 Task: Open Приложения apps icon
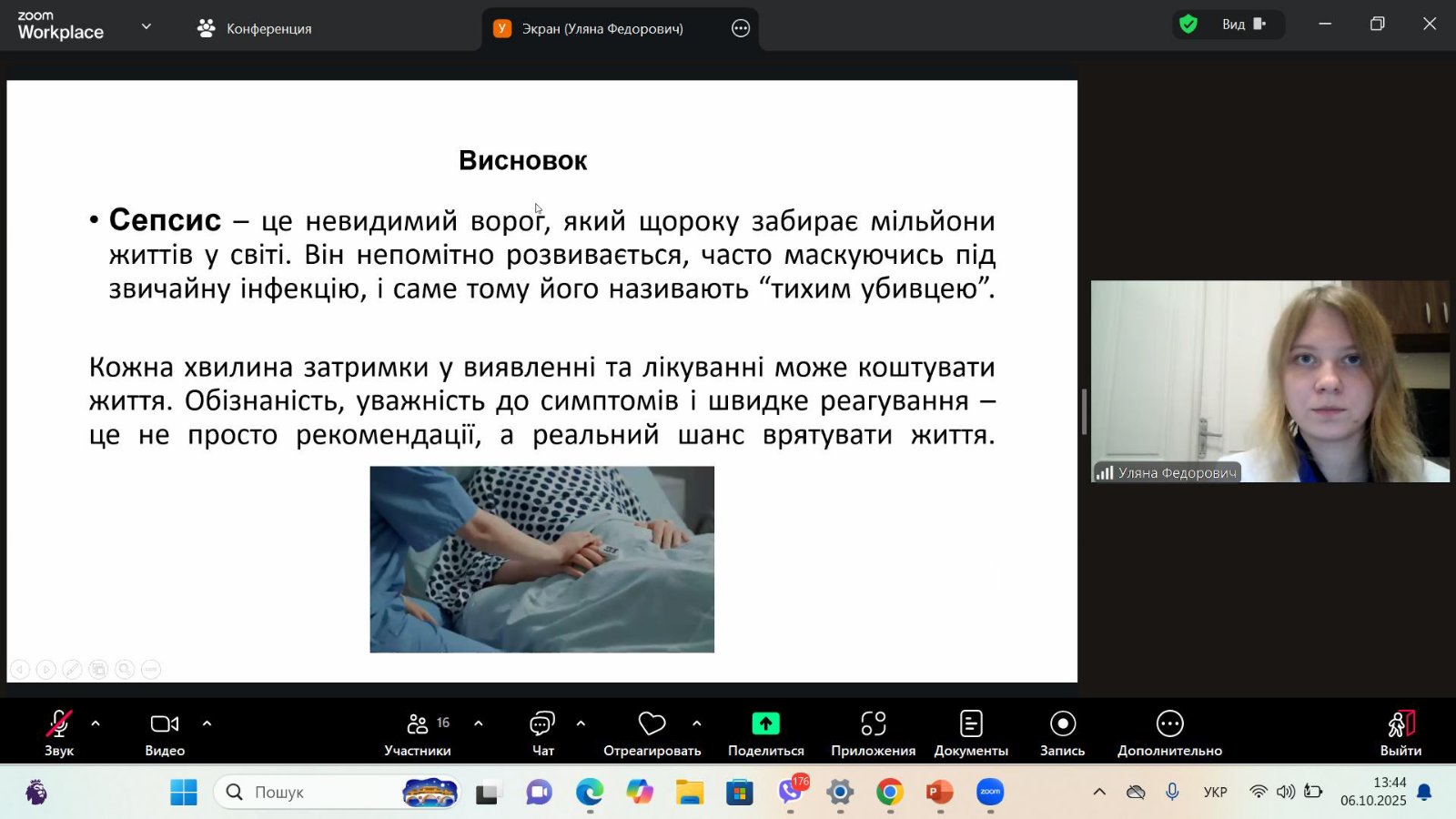point(873,723)
